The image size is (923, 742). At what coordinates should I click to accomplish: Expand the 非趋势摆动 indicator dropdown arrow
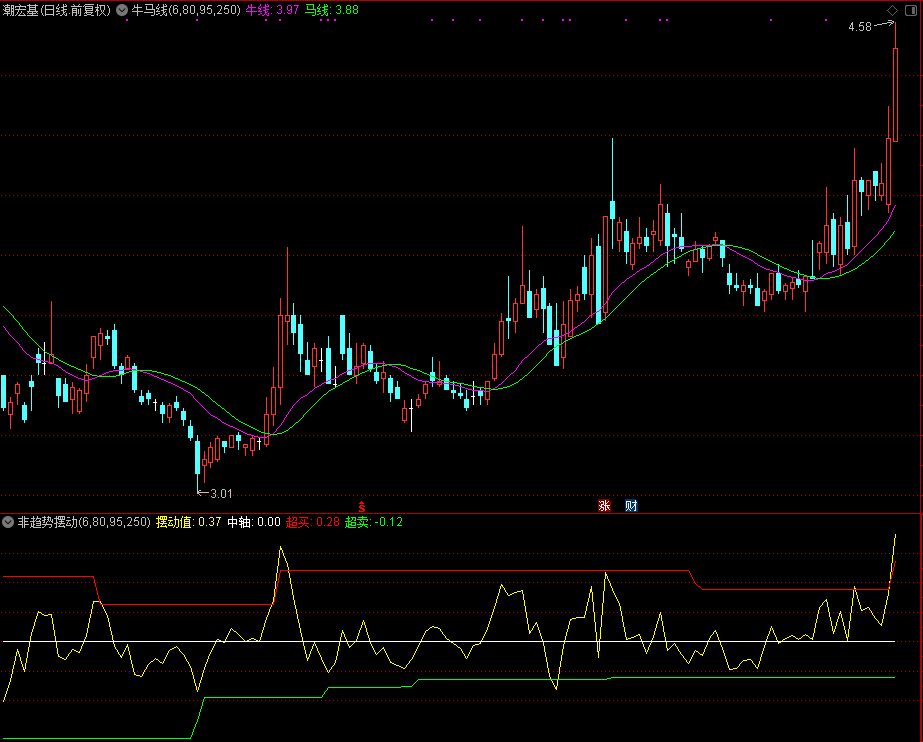pos(8,522)
